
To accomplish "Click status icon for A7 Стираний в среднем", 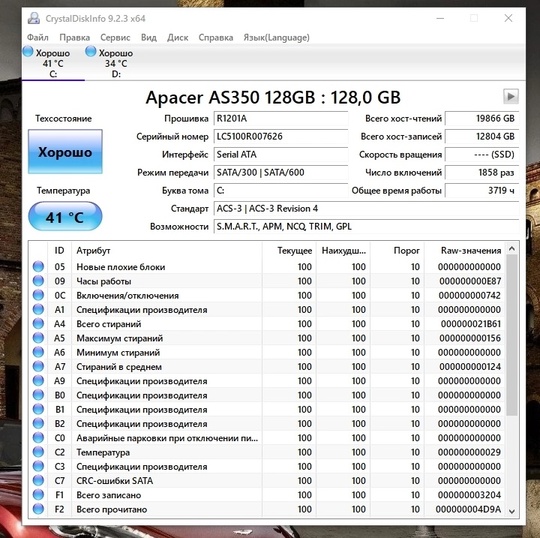I will coord(38,366).
